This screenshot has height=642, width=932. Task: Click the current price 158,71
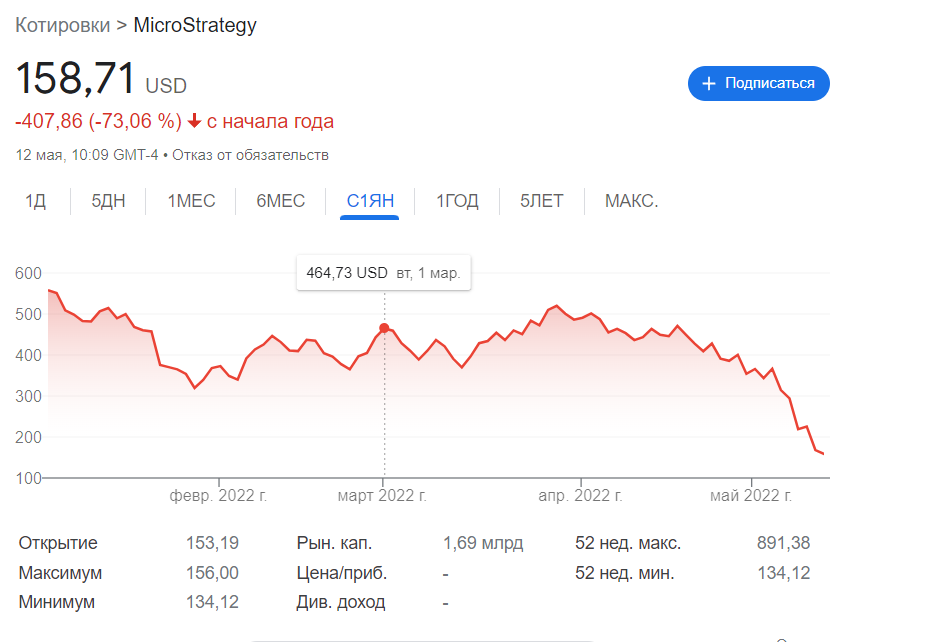click(75, 78)
